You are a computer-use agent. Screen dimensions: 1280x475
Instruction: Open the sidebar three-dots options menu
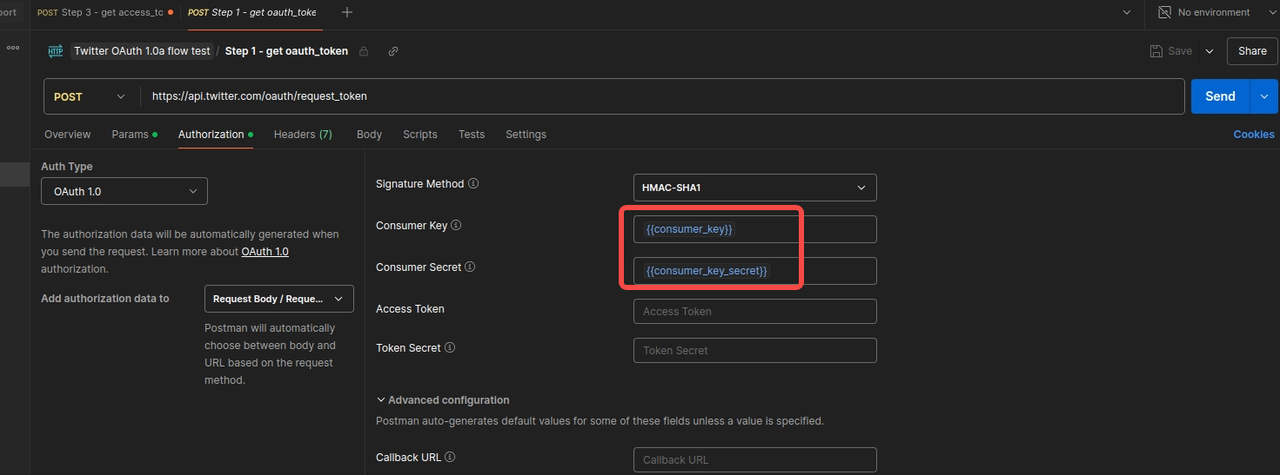click(13, 47)
